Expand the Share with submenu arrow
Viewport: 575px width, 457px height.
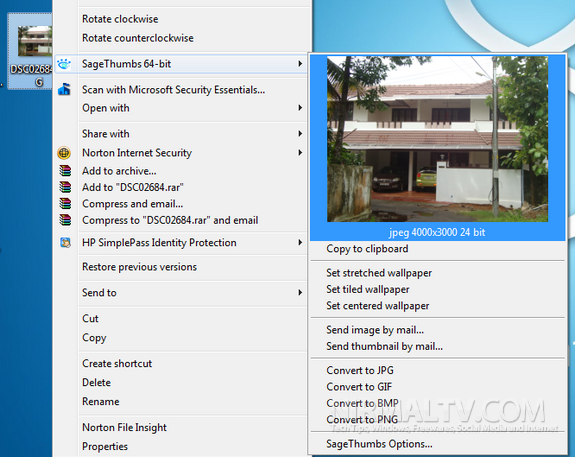[300, 134]
